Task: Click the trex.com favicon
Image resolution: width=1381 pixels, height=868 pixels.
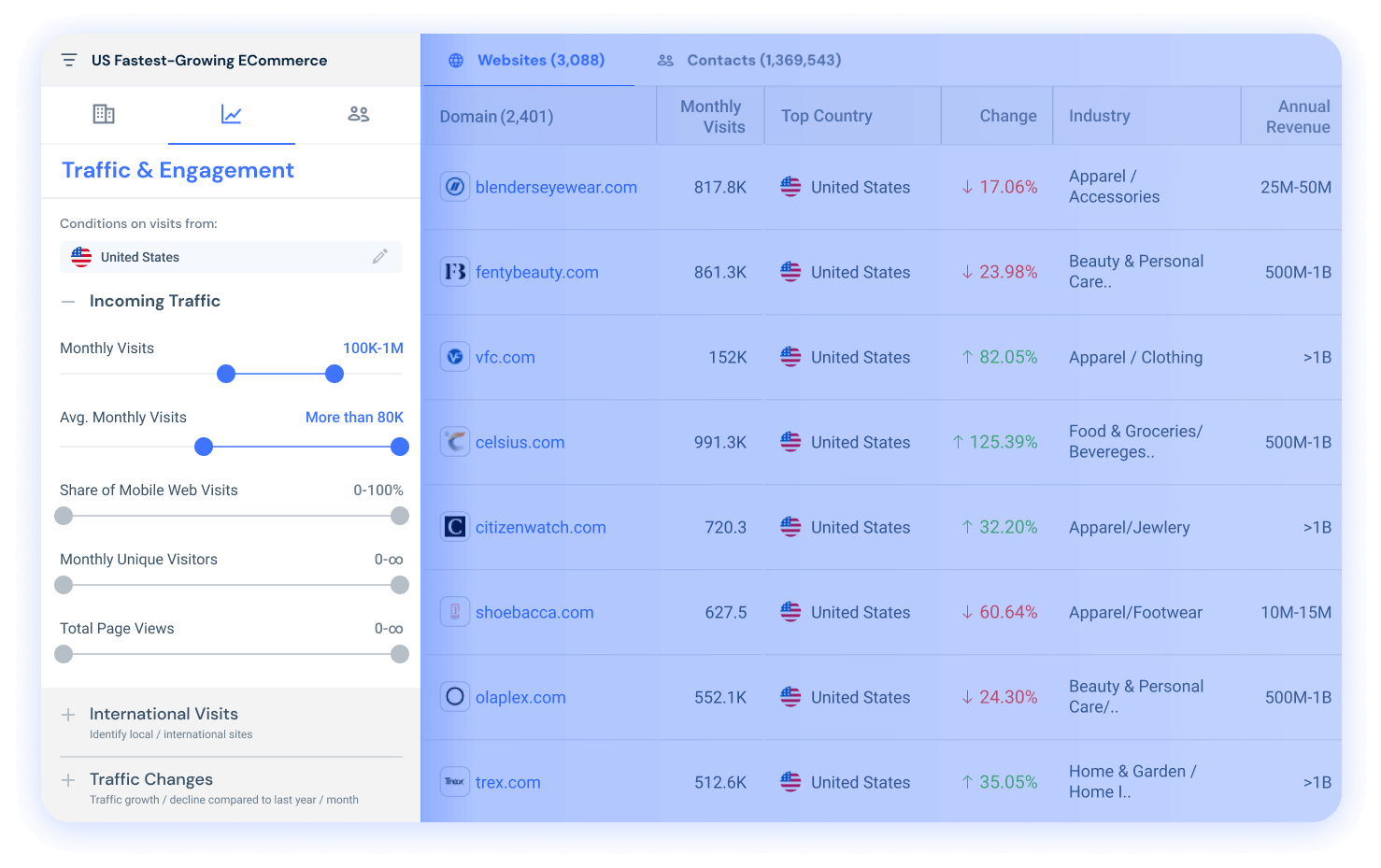Action: [x=455, y=782]
